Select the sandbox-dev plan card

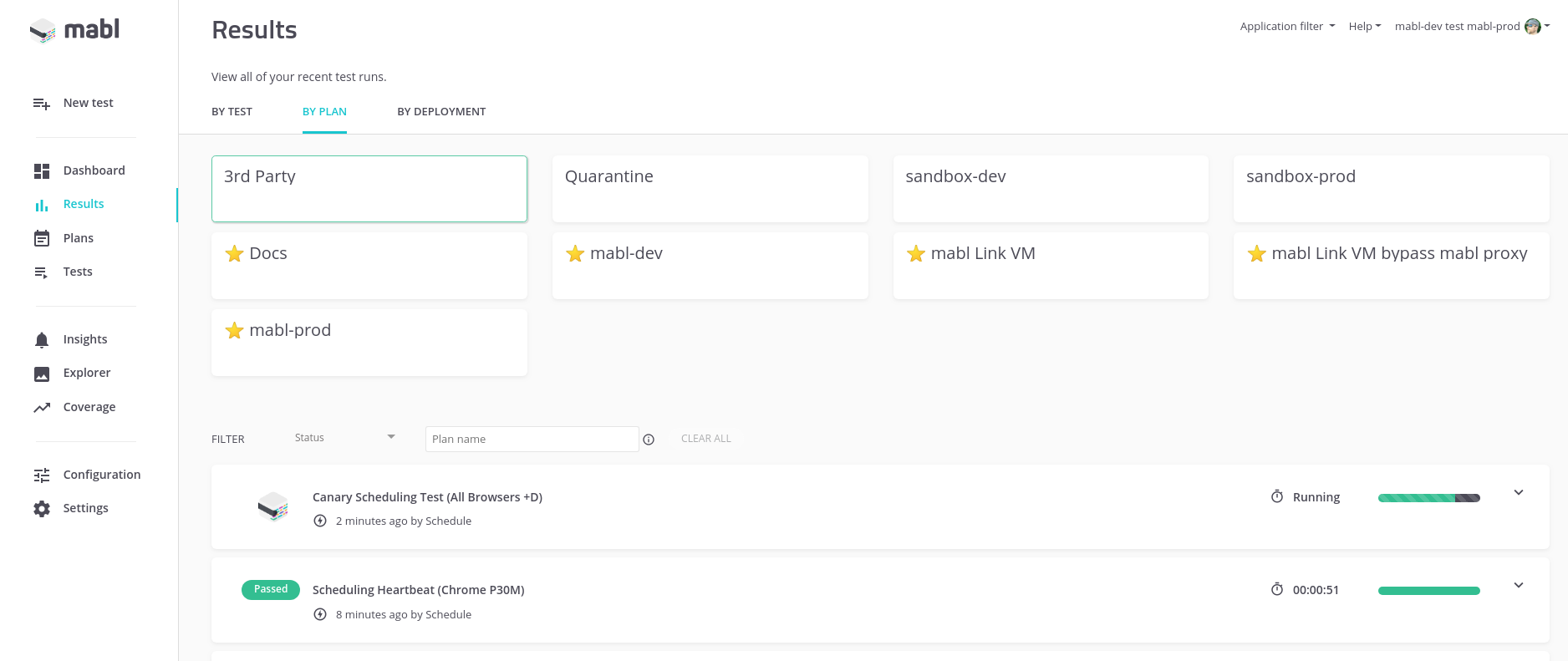[1051, 189]
